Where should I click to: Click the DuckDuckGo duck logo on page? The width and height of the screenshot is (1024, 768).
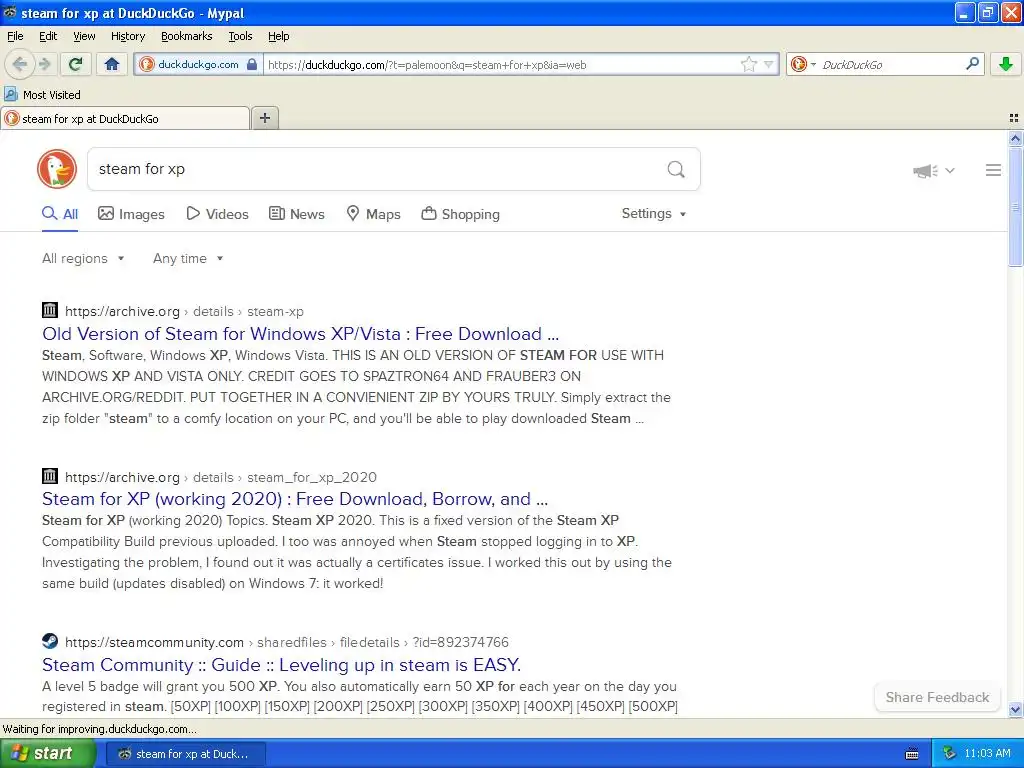[x=57, y=169]
